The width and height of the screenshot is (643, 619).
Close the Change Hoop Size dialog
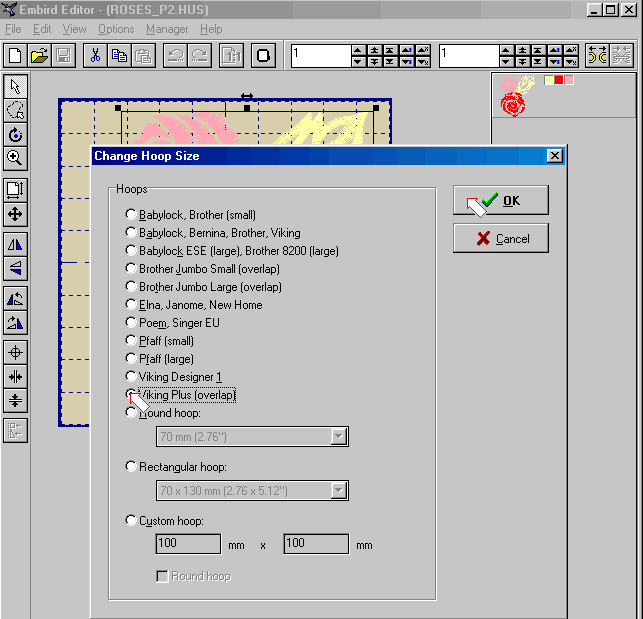tap(555, 156)
